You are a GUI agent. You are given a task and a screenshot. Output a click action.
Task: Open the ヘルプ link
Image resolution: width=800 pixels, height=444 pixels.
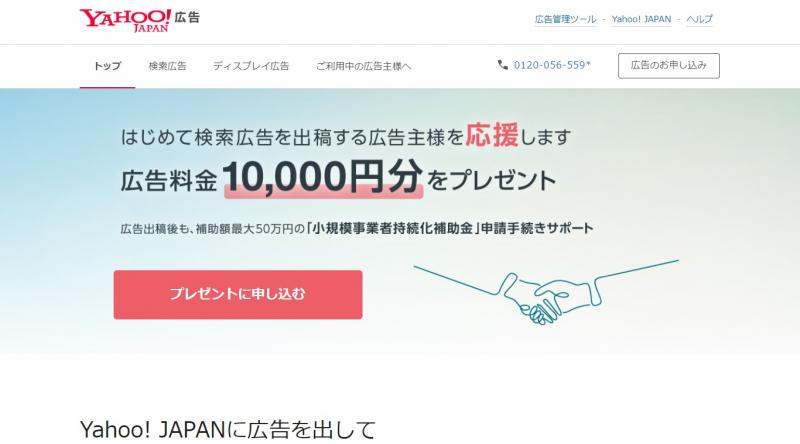[x=699, y=19]
